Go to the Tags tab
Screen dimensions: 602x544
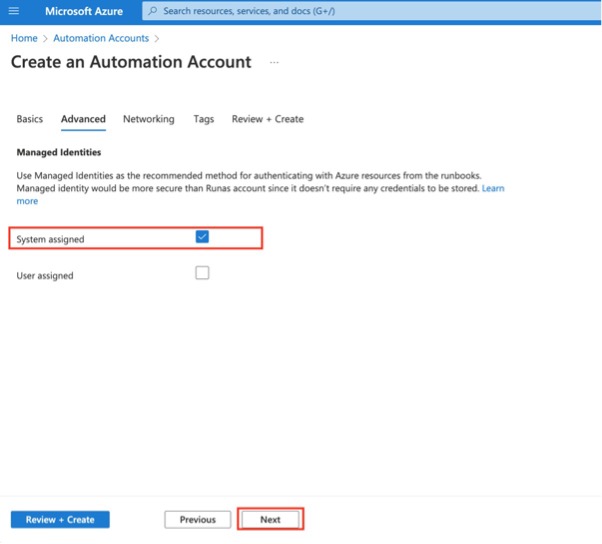coord(203,119)
